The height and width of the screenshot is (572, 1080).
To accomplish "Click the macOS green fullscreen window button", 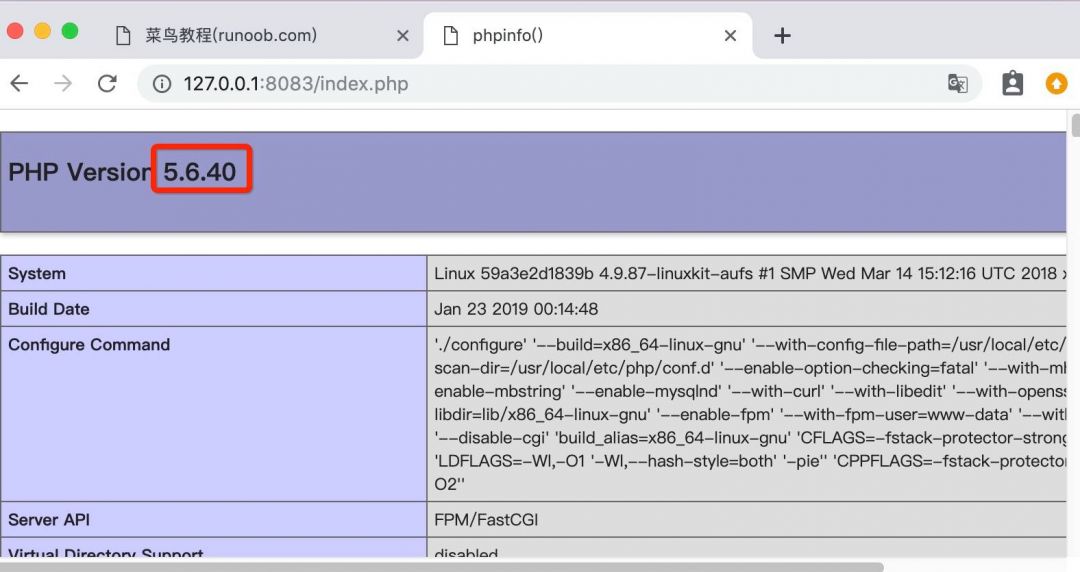I will tap(70, 31).
